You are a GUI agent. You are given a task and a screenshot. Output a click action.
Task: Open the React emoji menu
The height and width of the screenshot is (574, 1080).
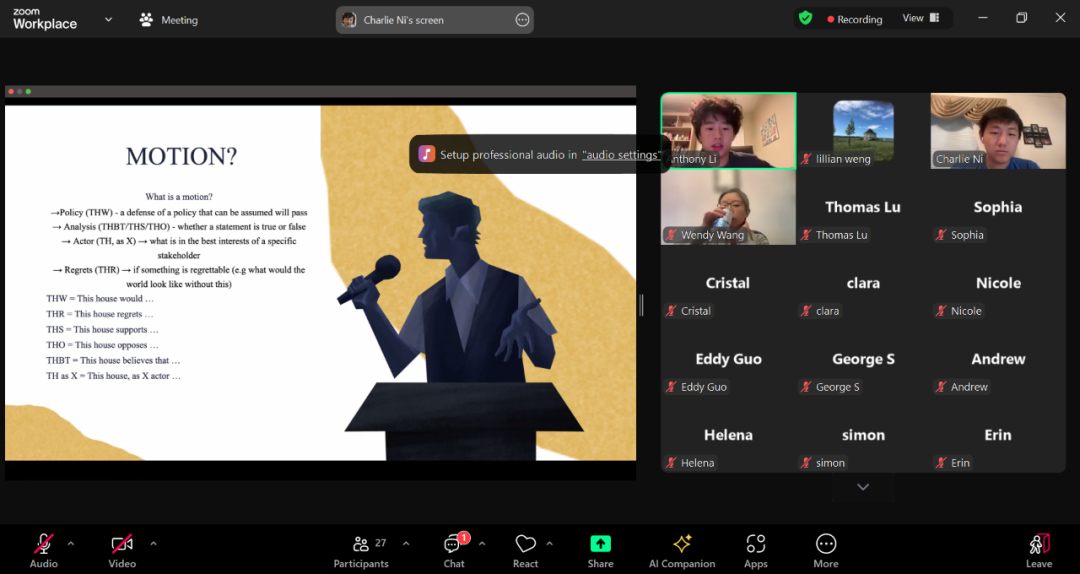pyautogui.click(x=526, y=551)
